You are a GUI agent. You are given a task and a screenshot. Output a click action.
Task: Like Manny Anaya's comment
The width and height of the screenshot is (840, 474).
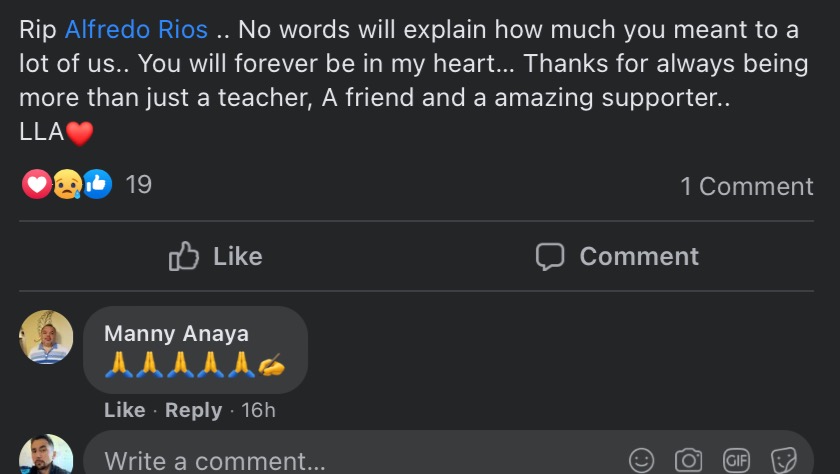[x=124, y=410]
